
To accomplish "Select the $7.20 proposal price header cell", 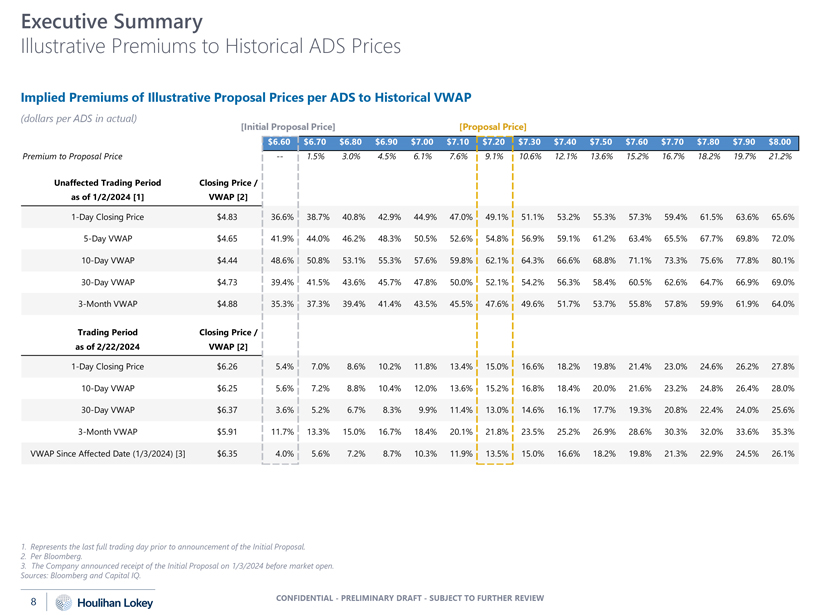I will (494, 142).
